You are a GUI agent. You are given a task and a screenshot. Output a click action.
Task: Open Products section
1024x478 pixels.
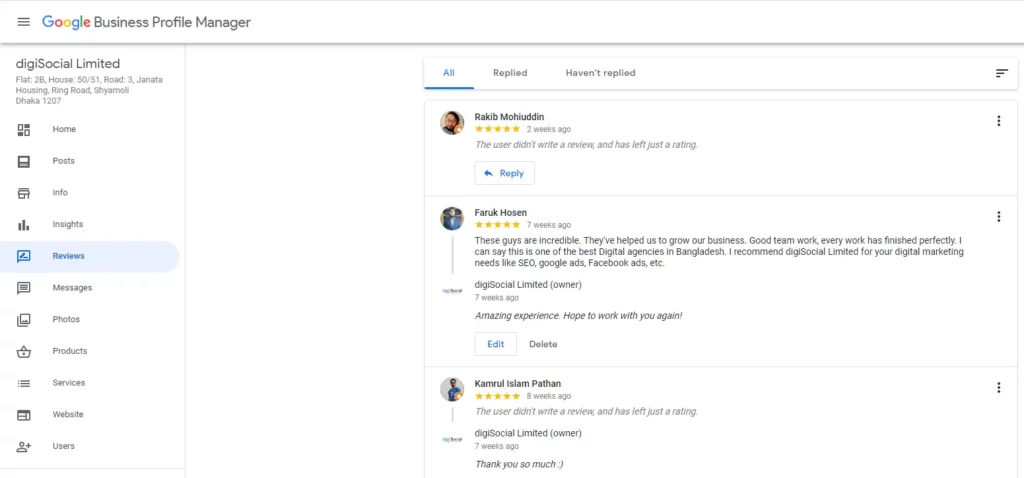point(70,351)
